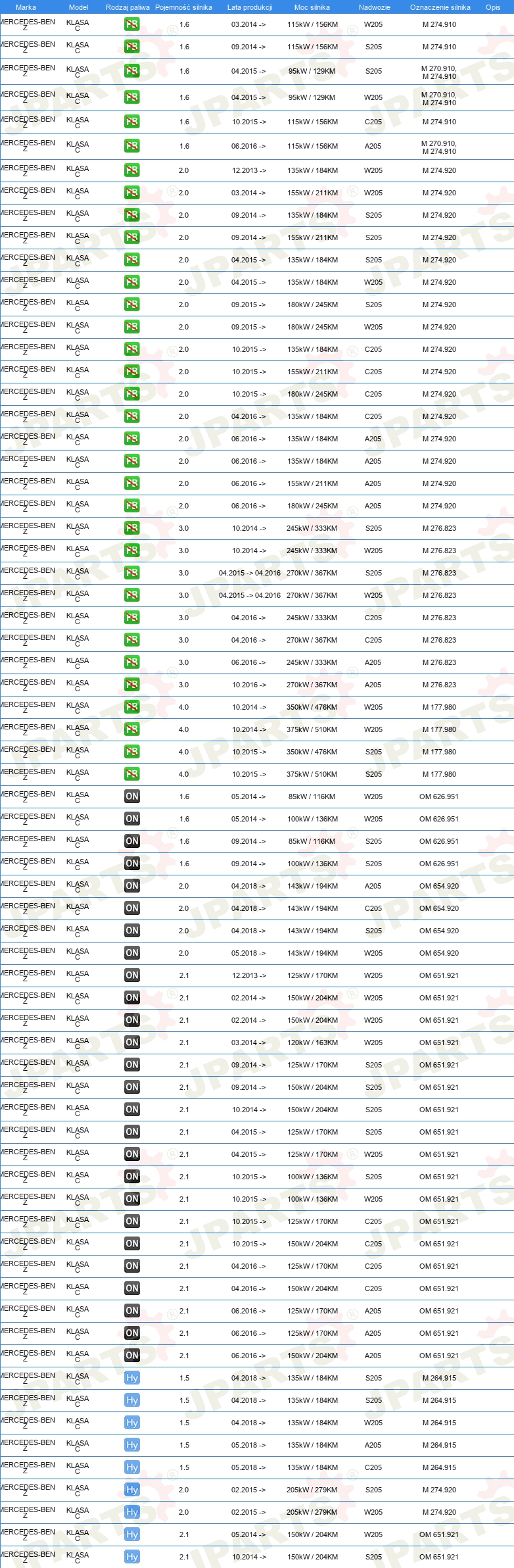
Task: Click the 155kW / 211KM cell in the 10.2015 C205 row
Action: click(x=312, y=372)
